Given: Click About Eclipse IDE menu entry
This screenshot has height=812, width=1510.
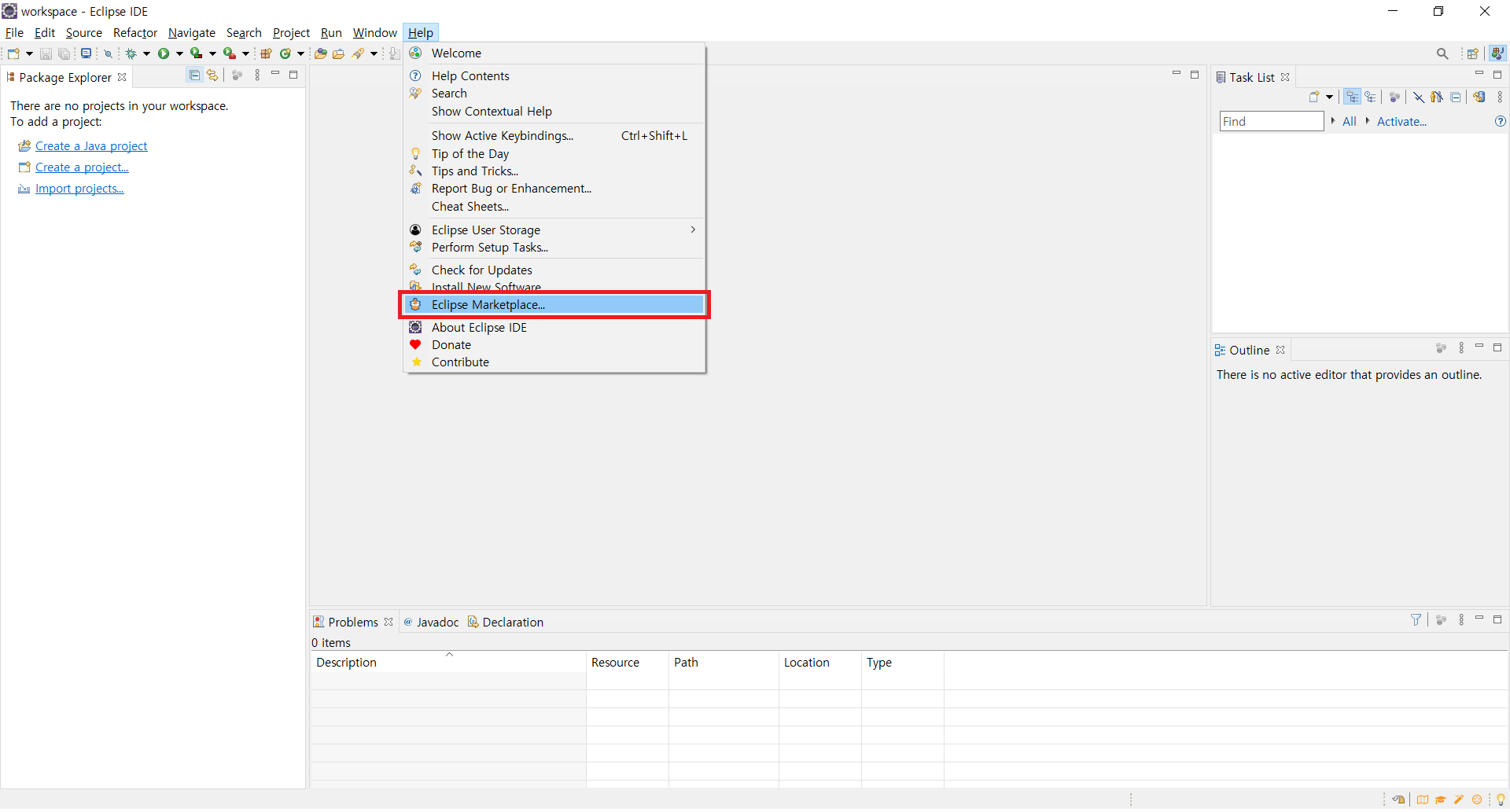Looking at the screenshot, I should click(x=554, y=328).
